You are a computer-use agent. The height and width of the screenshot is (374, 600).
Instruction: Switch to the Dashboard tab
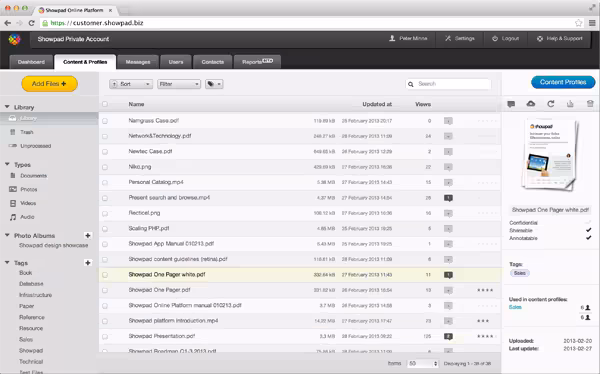[x=31, y=62]
